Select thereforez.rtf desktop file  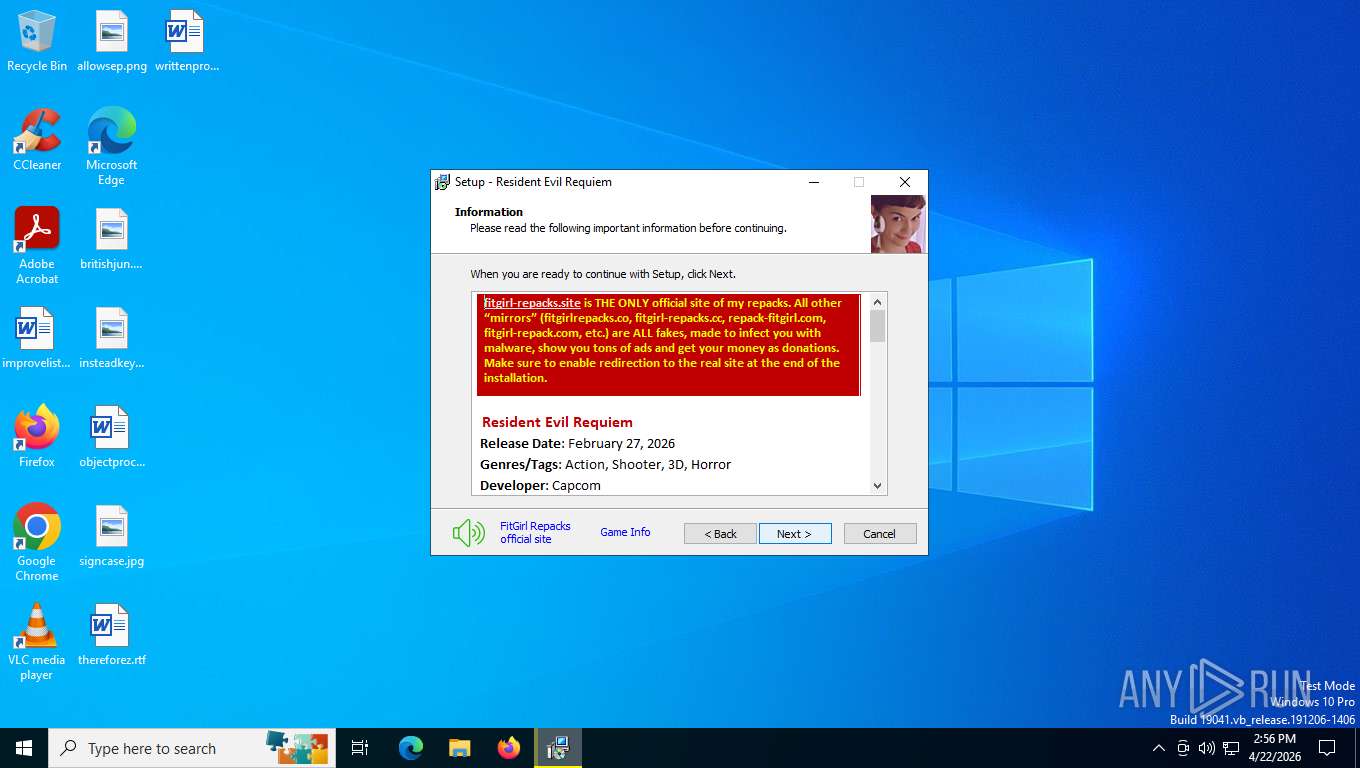111,636
